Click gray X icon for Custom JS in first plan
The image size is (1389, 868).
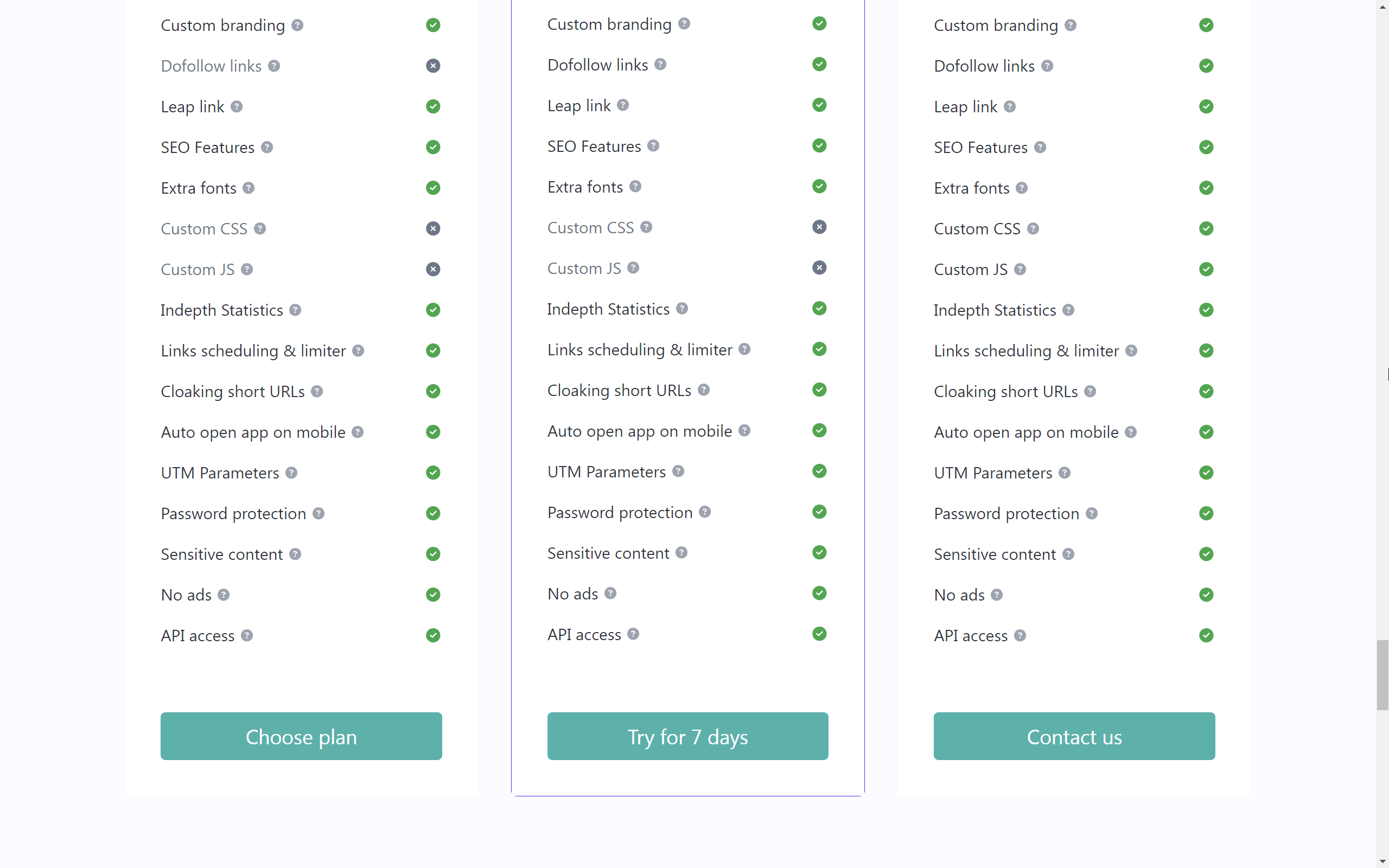pos(433,269)
